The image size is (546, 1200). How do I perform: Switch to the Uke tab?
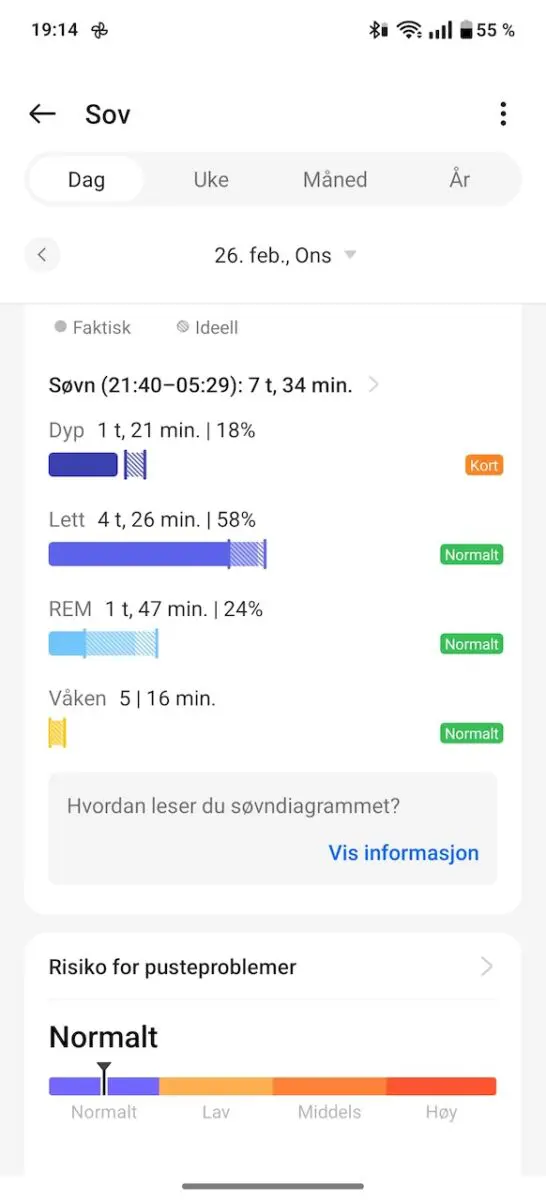click(x=211, y=180)
